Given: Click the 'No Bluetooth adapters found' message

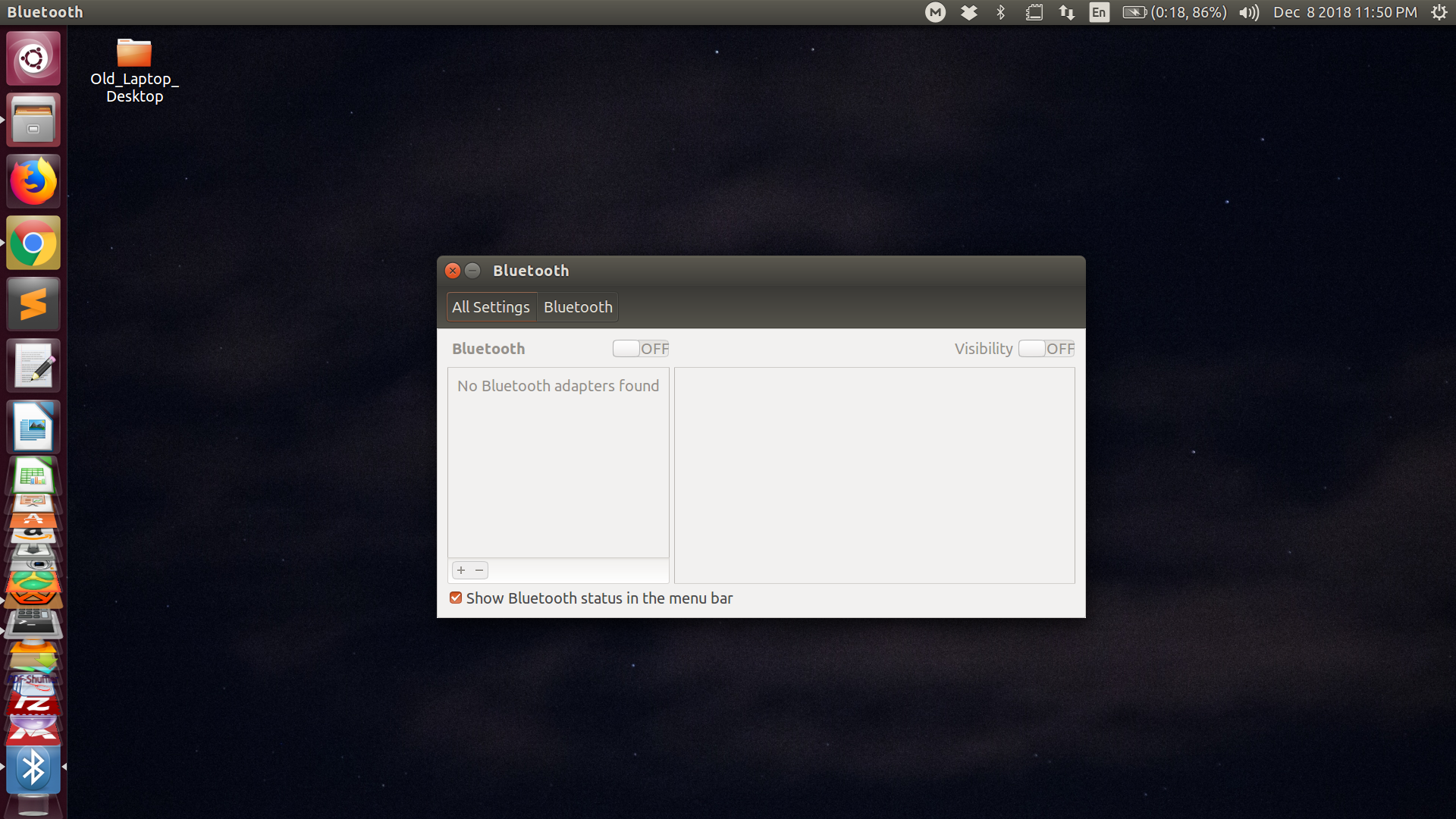Looking at the screenshot, I should click(x=558, y=386).
